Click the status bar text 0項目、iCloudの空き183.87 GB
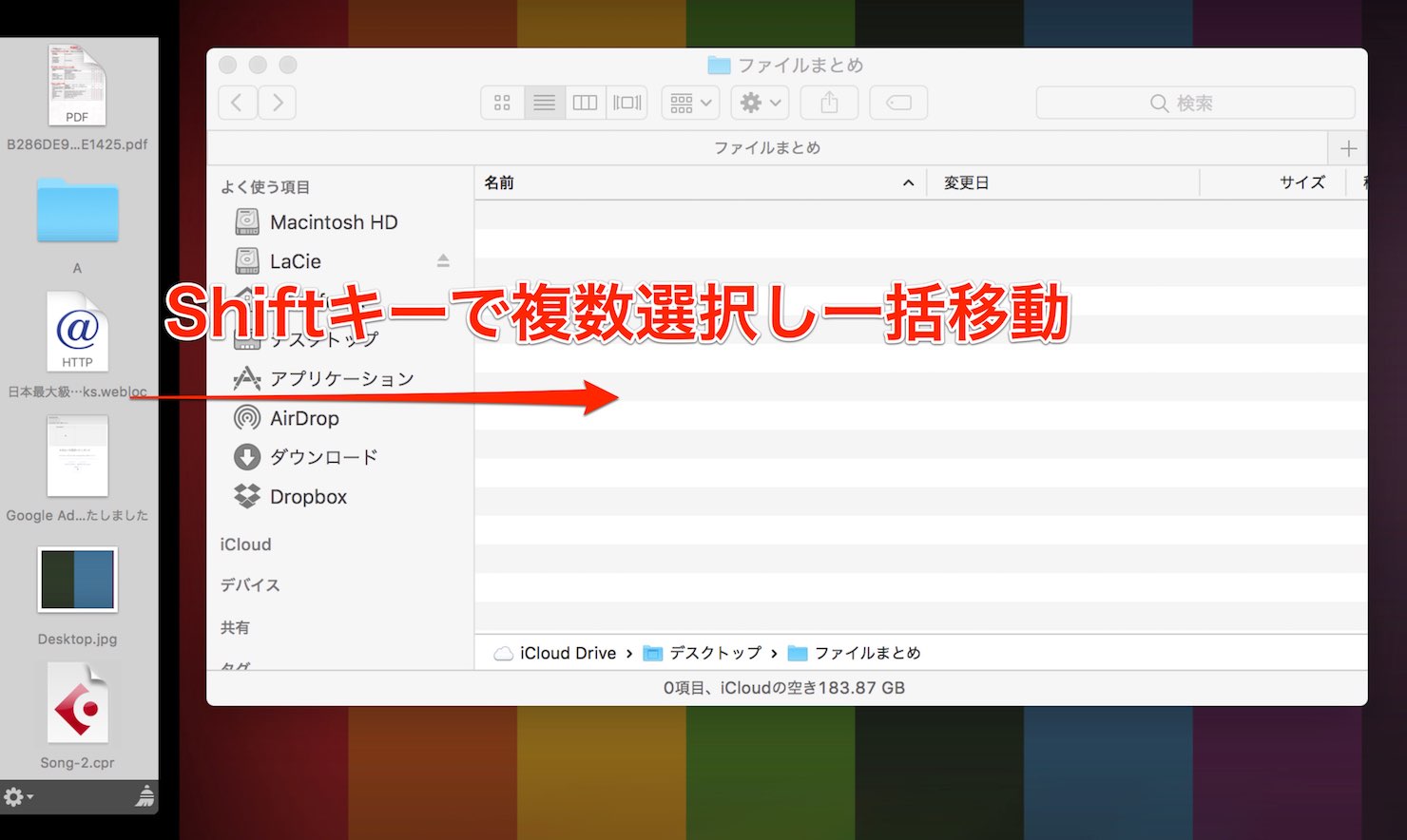The width and height of the screenshot is (1407, 840). click(784, 688)
